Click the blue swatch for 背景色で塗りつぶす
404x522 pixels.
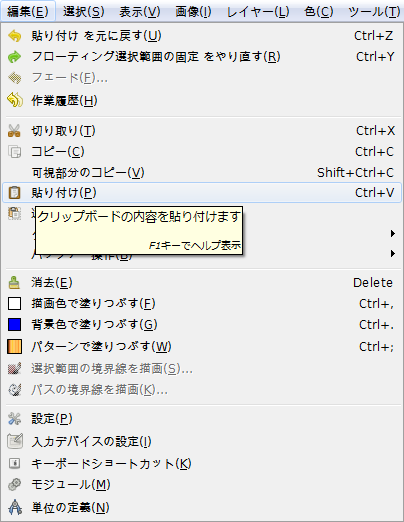[15, 324]
